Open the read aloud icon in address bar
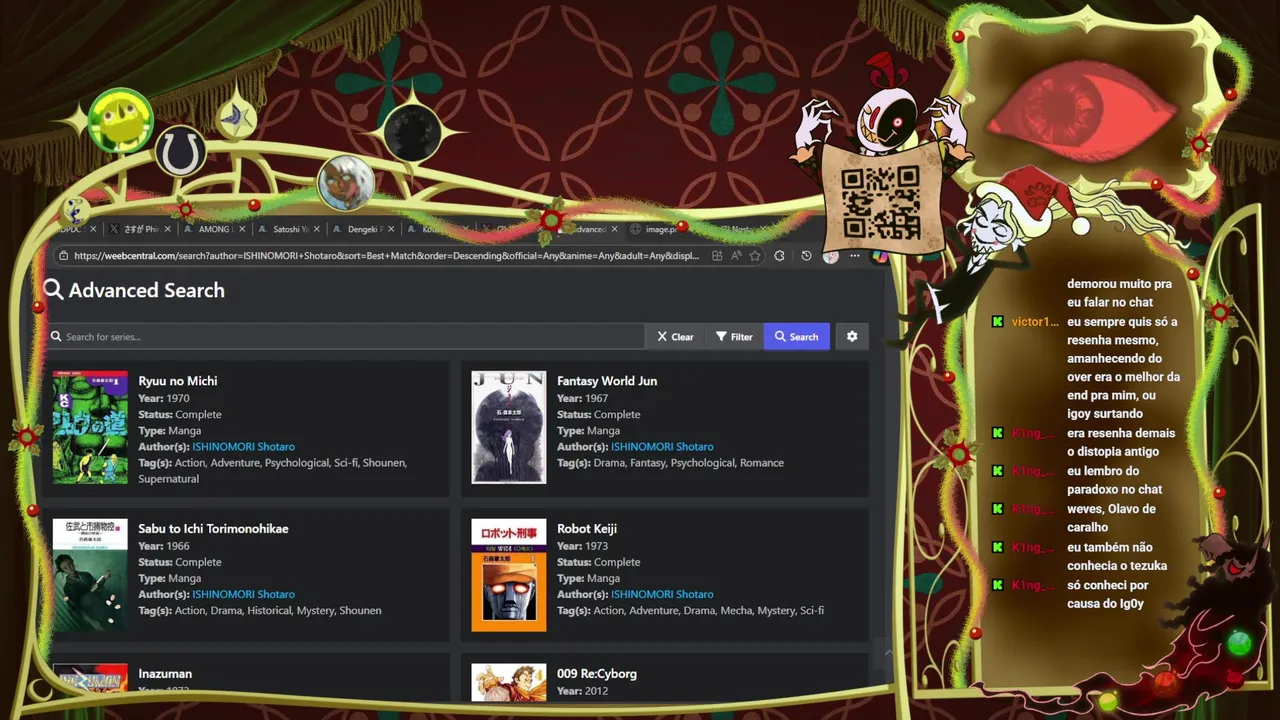Image resolution: width=1280 pixels, height=720 pixels. tap(736, 256)
